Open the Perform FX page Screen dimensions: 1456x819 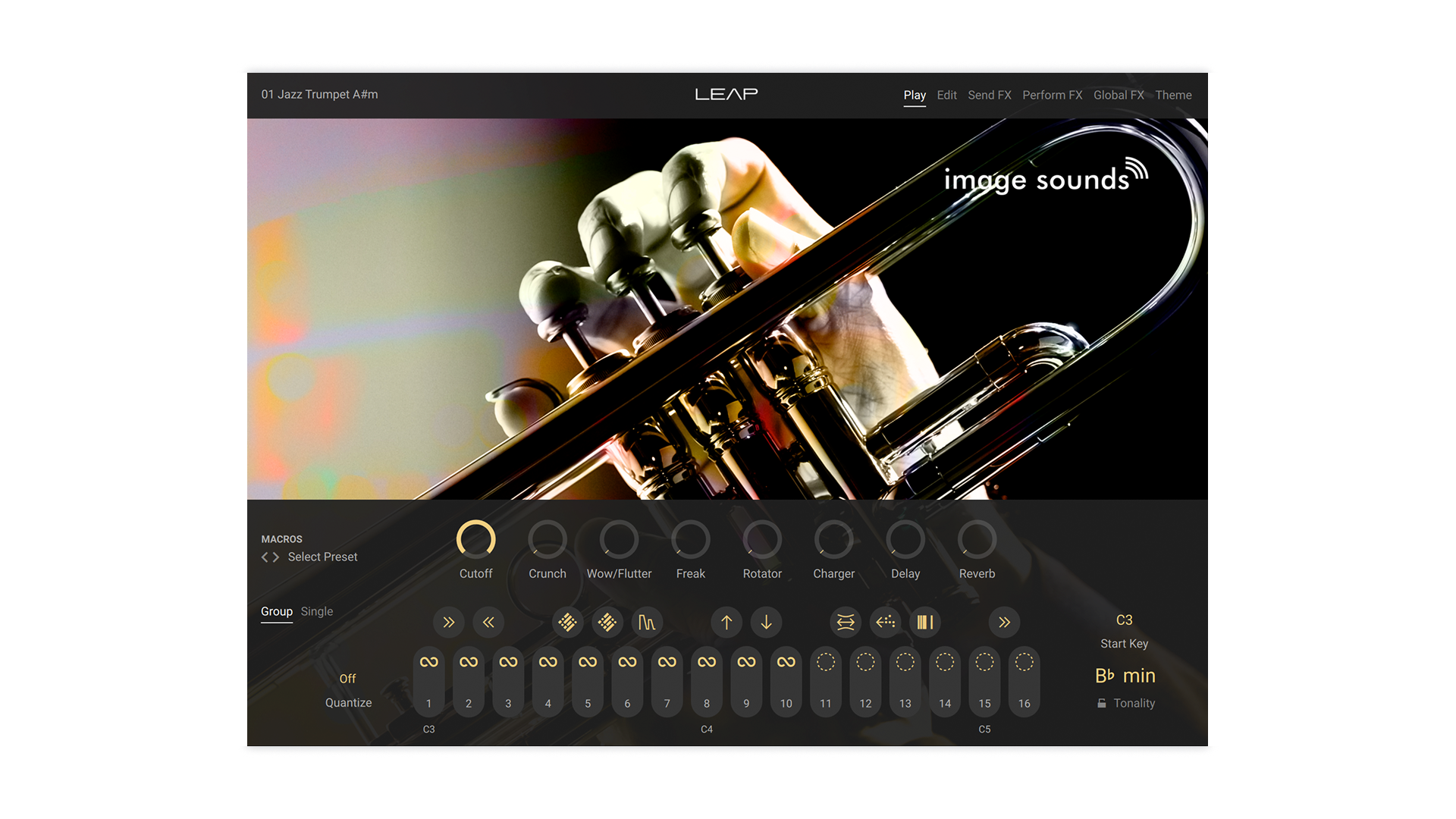point(1053,95)
